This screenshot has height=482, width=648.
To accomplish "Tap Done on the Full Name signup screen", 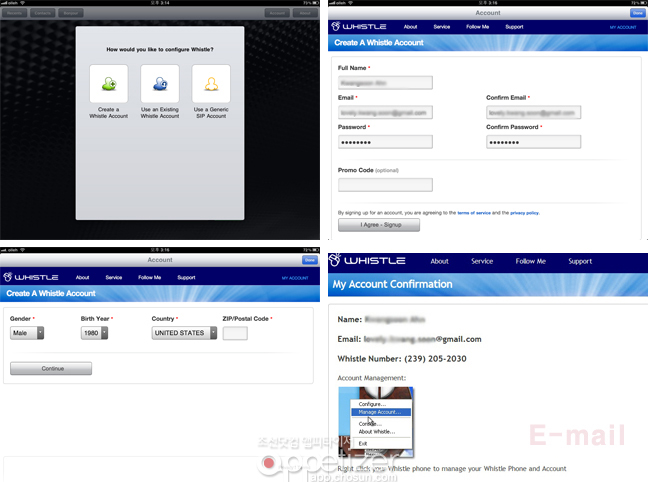I will pos(638,13).
